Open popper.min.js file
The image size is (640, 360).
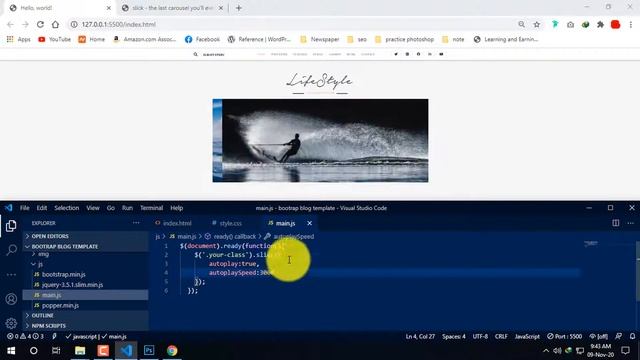[x=60, y=305]
